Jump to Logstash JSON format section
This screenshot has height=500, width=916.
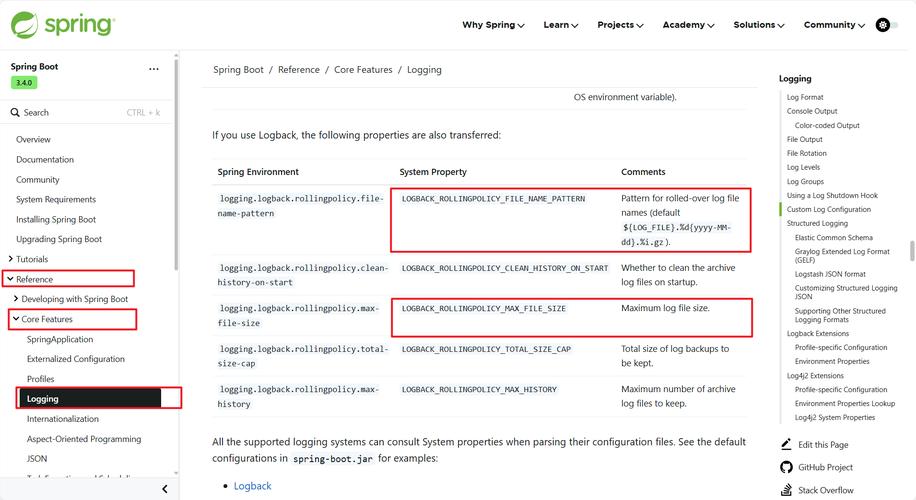(x=830, y=273)
